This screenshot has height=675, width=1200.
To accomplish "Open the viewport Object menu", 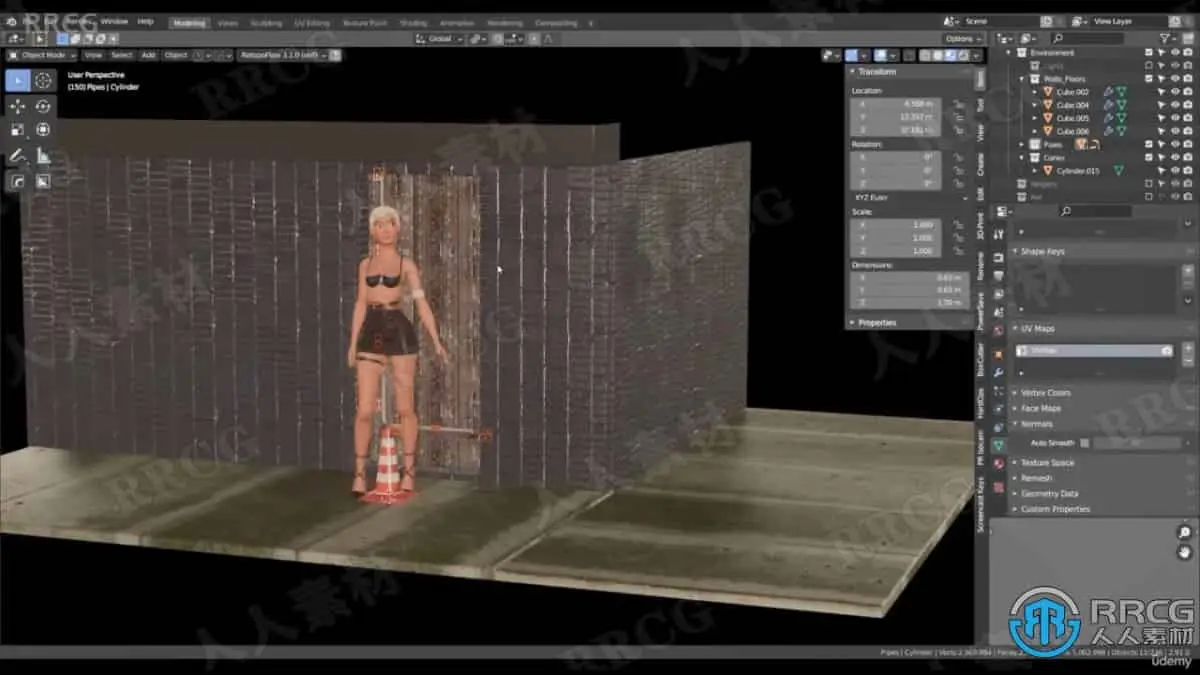I will pos(175,55).
